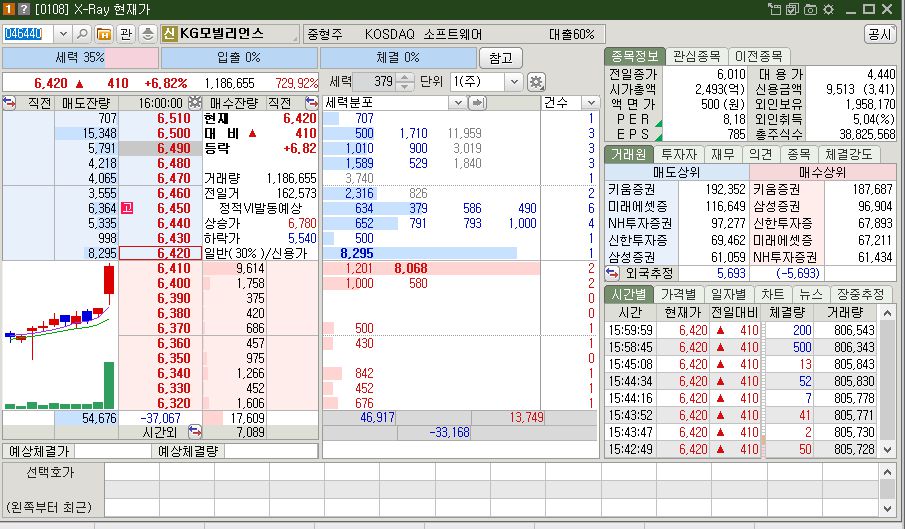Image resolution: width=905 pixels, height=529 pixels.
Task: Open the orange H folder icon
Action: (x=104, y=34)
